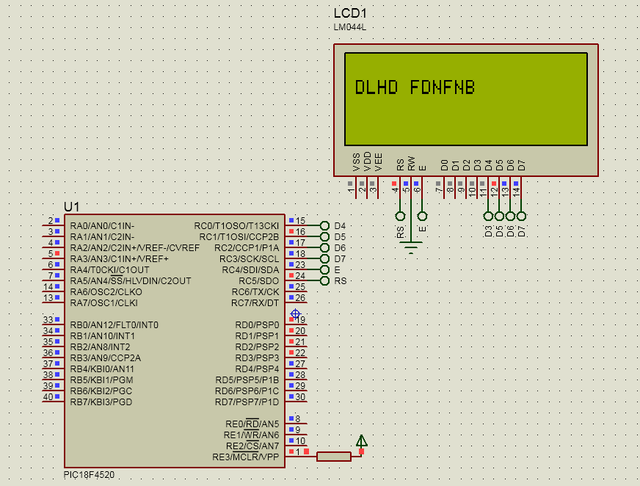Select the D4 terminal on RC0 line
640x486 pixels.
(325, 226)
